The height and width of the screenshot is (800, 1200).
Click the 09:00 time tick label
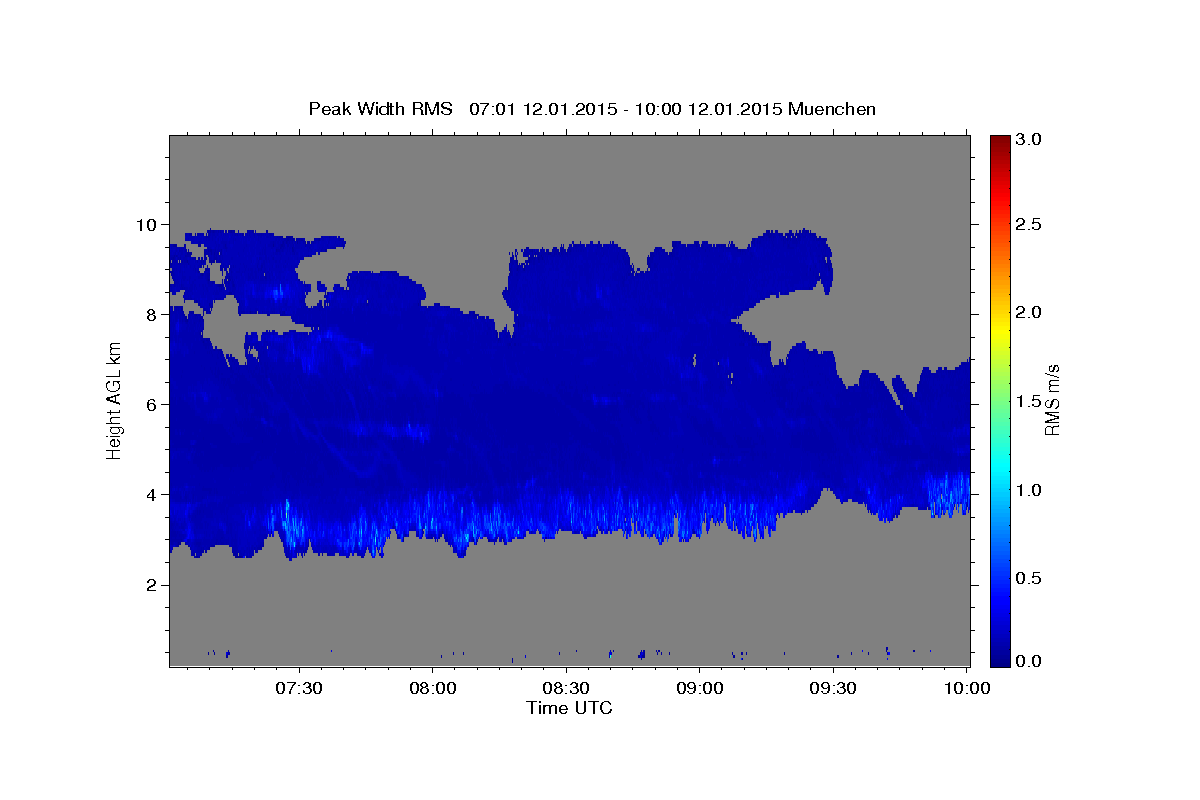click(700, 688)
